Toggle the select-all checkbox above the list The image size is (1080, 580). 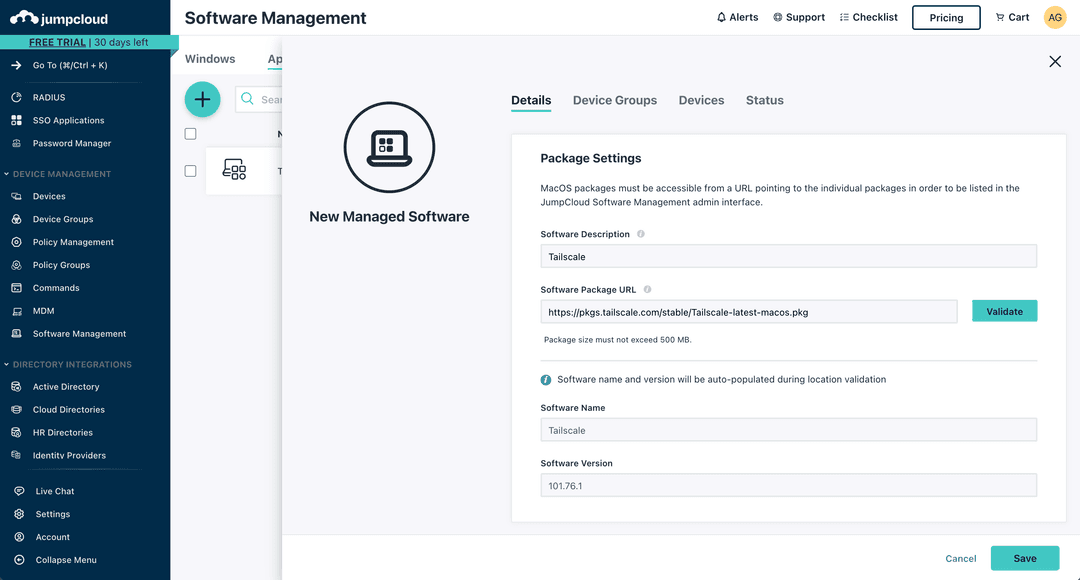(190, 133)
